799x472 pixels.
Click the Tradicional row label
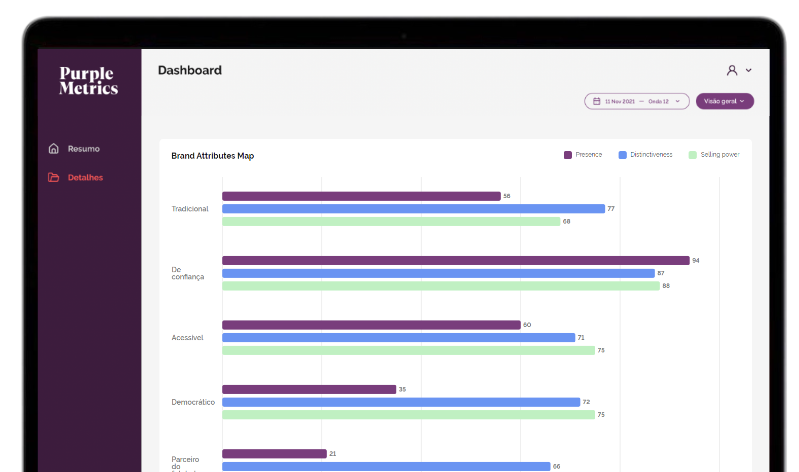click(x=190, y=209)
